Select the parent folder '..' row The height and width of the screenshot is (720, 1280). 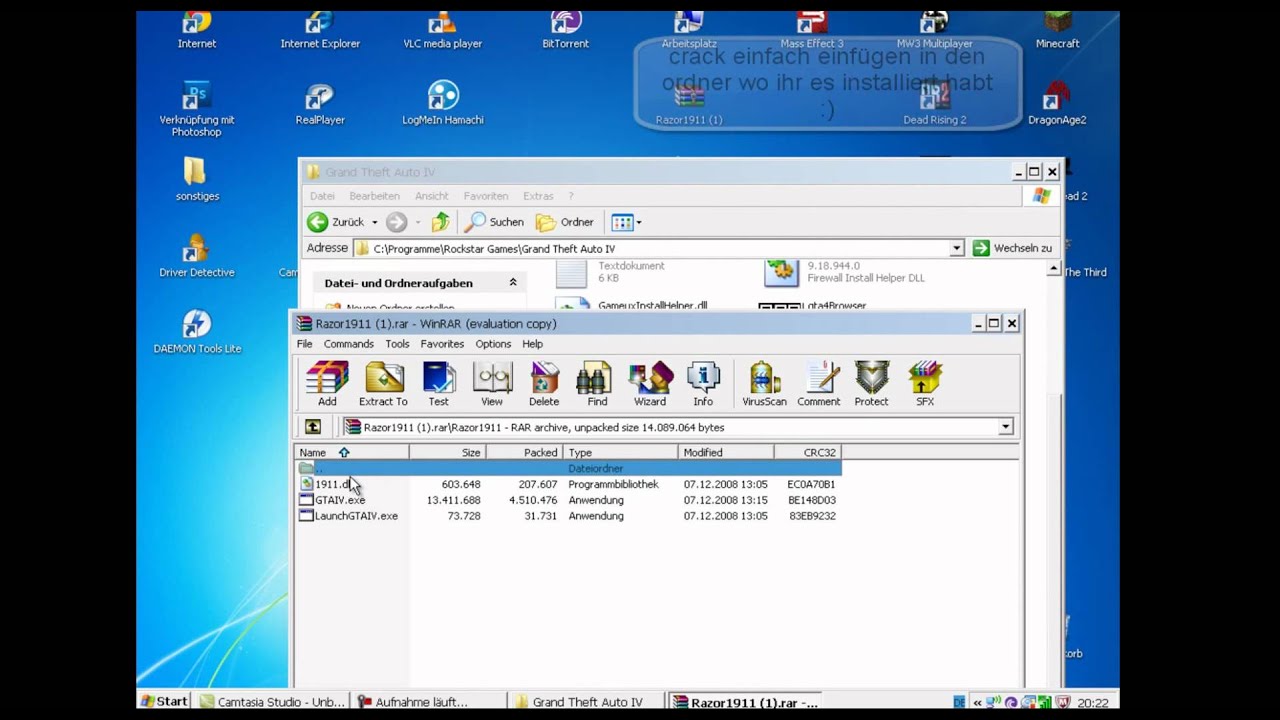(568, 468)
